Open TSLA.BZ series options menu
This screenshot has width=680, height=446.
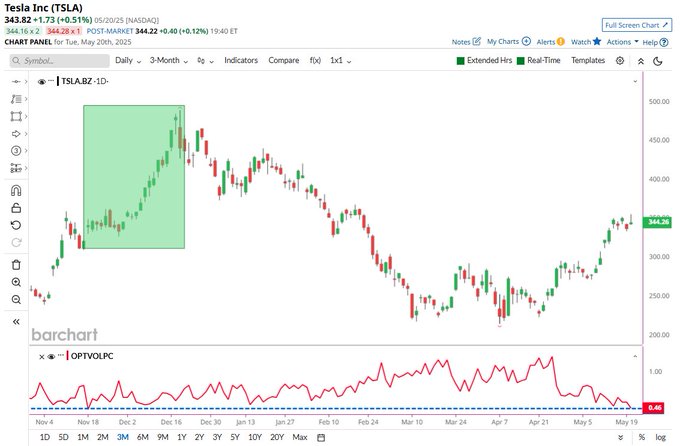click(51, 81)
